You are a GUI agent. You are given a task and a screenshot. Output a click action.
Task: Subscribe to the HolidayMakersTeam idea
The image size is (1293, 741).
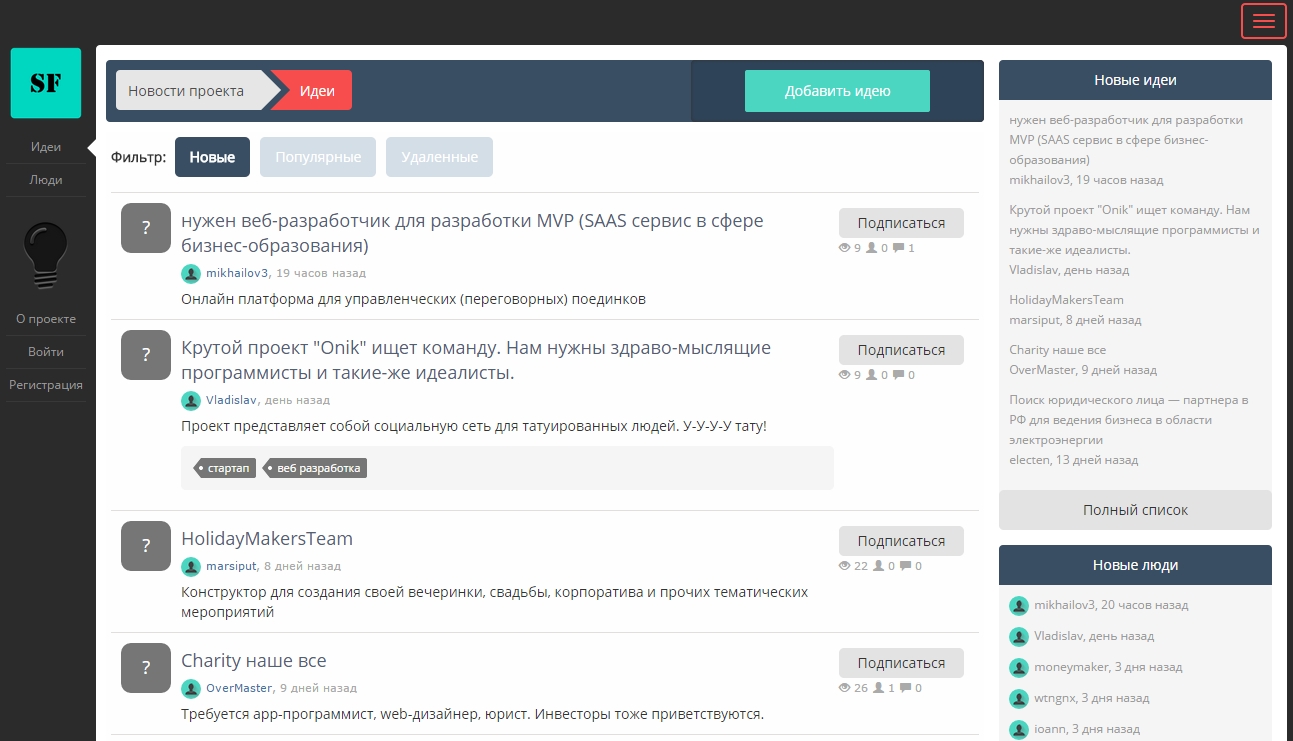click(901, 541)
